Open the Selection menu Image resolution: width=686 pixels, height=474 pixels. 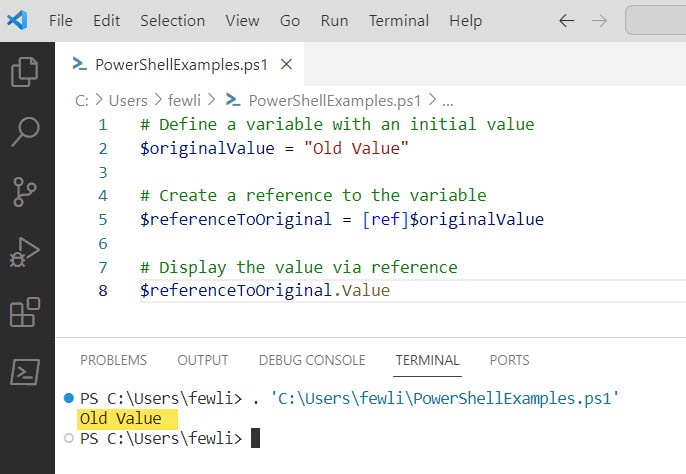[x=172, y=21]
